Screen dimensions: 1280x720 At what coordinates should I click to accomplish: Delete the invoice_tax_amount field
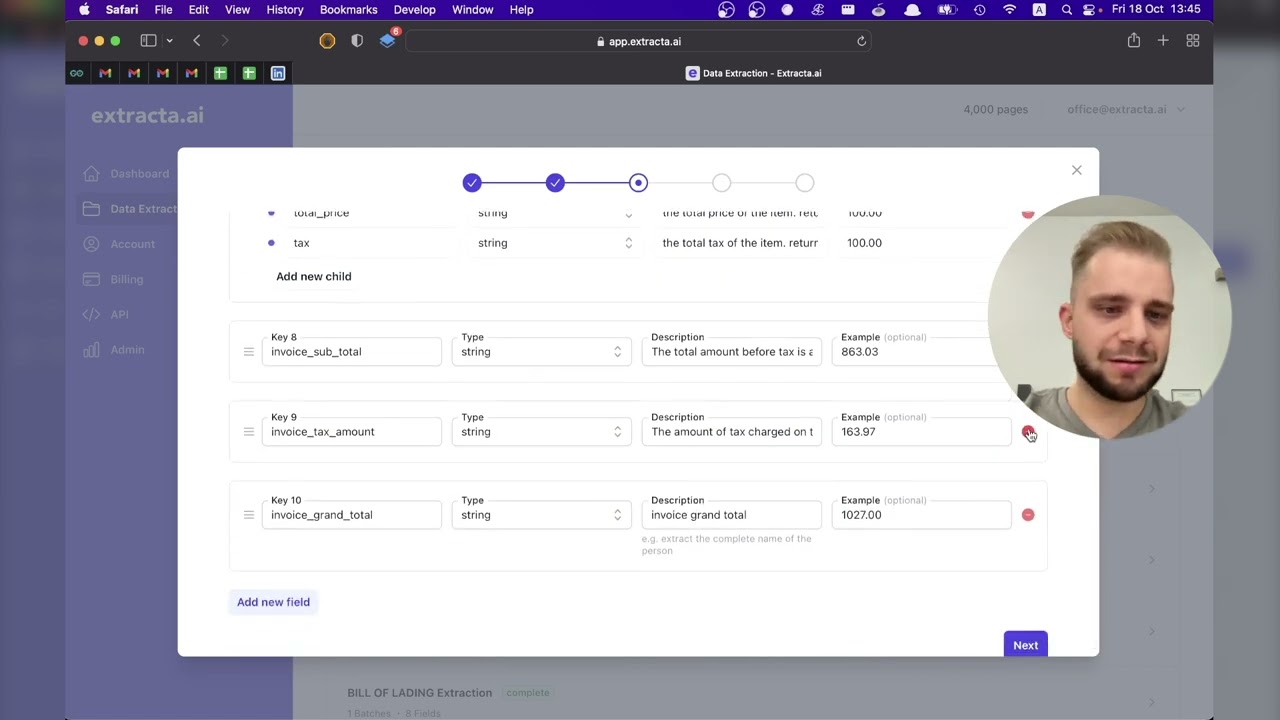(x=1028, y=432)
